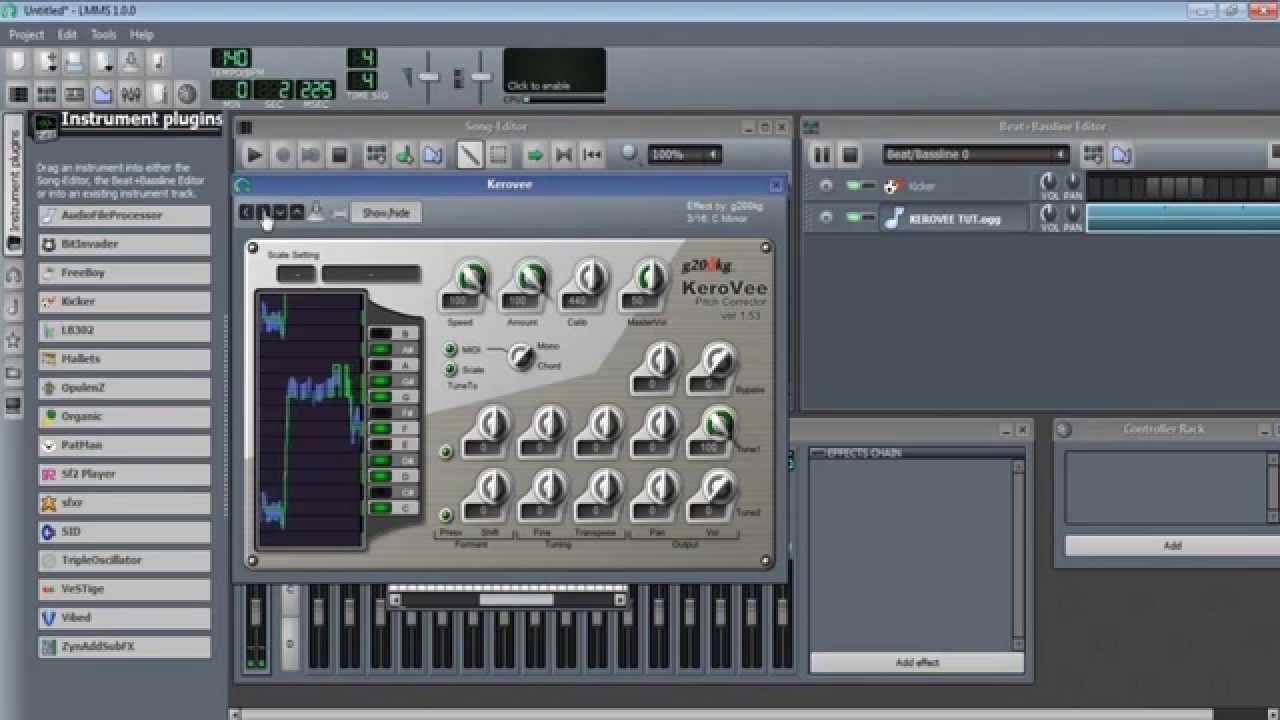This screenshot has width=1280, height=720.
Task: Show the Piano Roll from main toolbar
Action: (x=75, y=94)
